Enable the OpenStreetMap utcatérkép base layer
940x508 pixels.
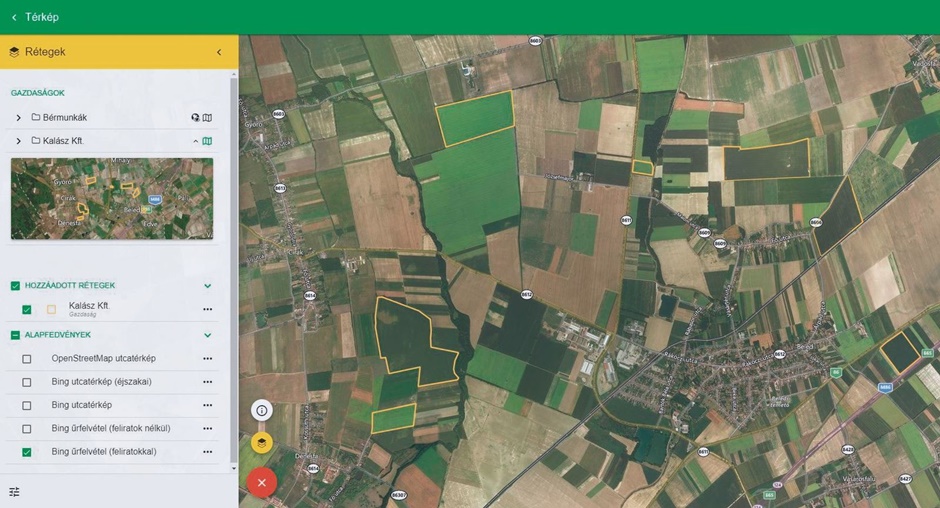27,359
